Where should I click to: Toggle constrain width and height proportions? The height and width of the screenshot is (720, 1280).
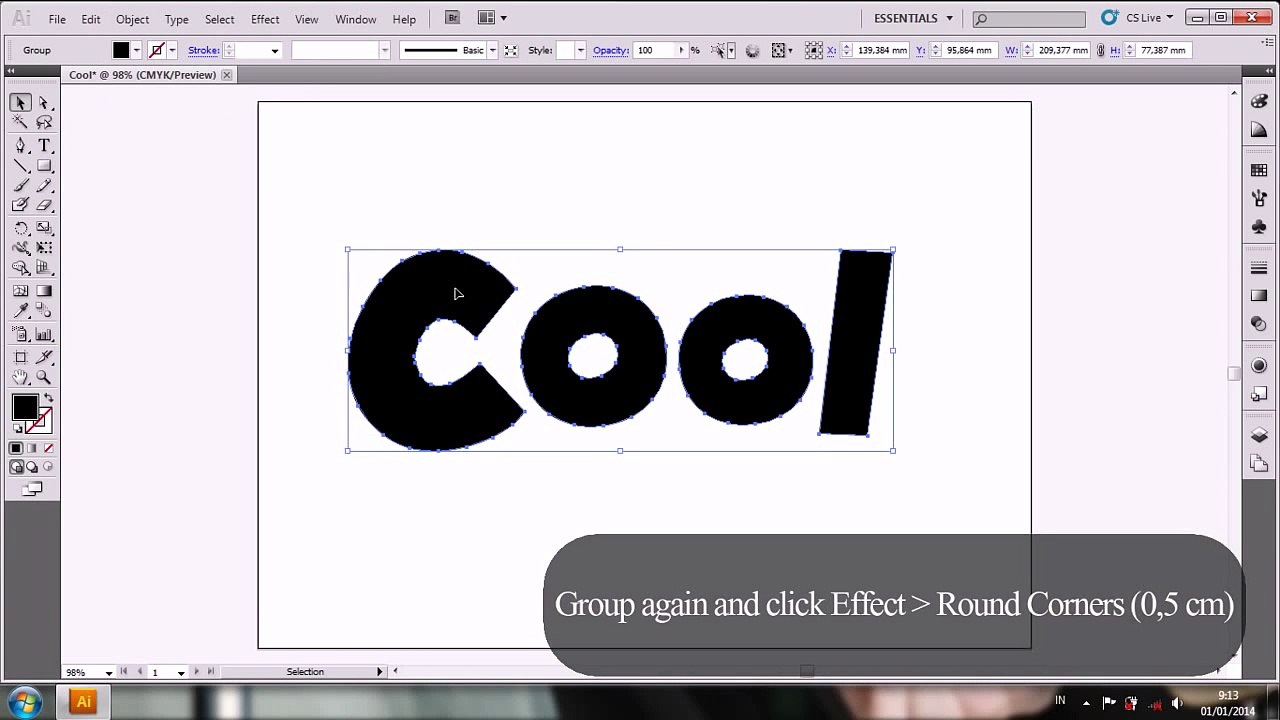tap(1100, 50)
